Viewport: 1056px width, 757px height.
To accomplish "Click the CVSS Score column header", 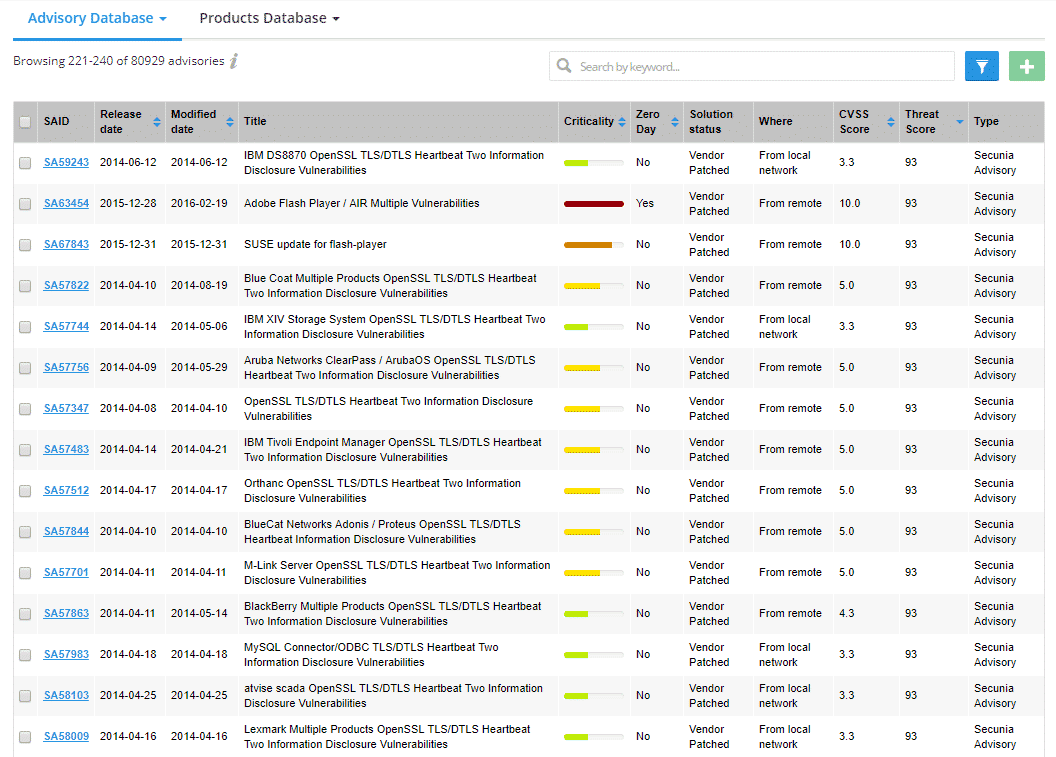I will [855, 122].
